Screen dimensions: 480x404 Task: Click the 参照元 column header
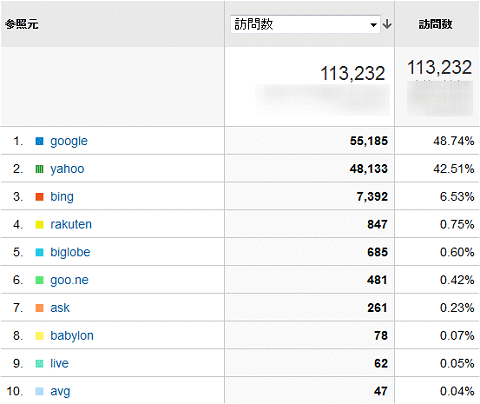tap(22, 24)
